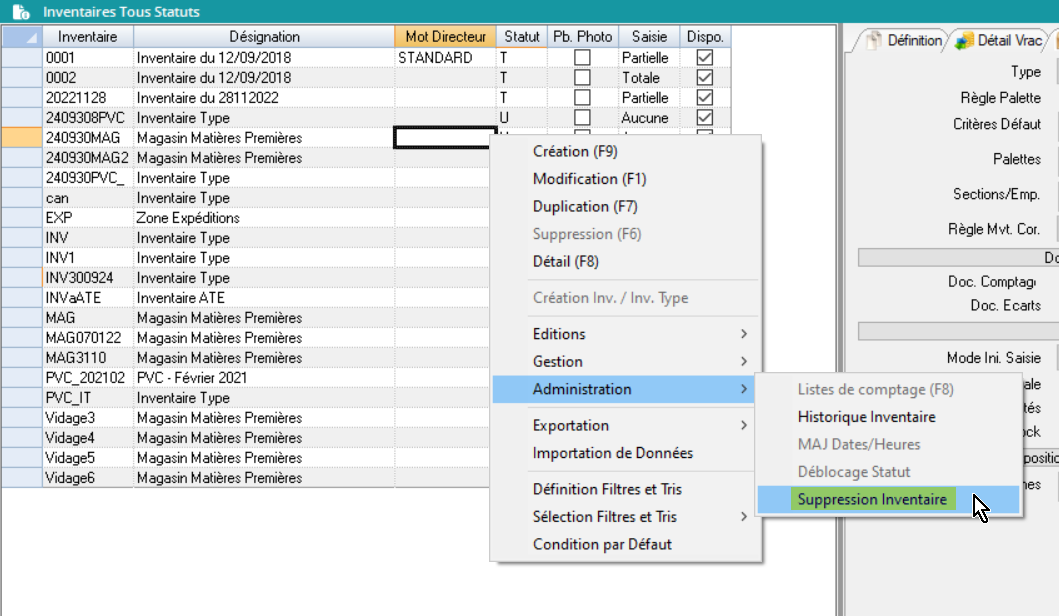Screen dimensions: 1059x616
Task: Check Pb. Photo for inventory 0001
Action: 582,58
